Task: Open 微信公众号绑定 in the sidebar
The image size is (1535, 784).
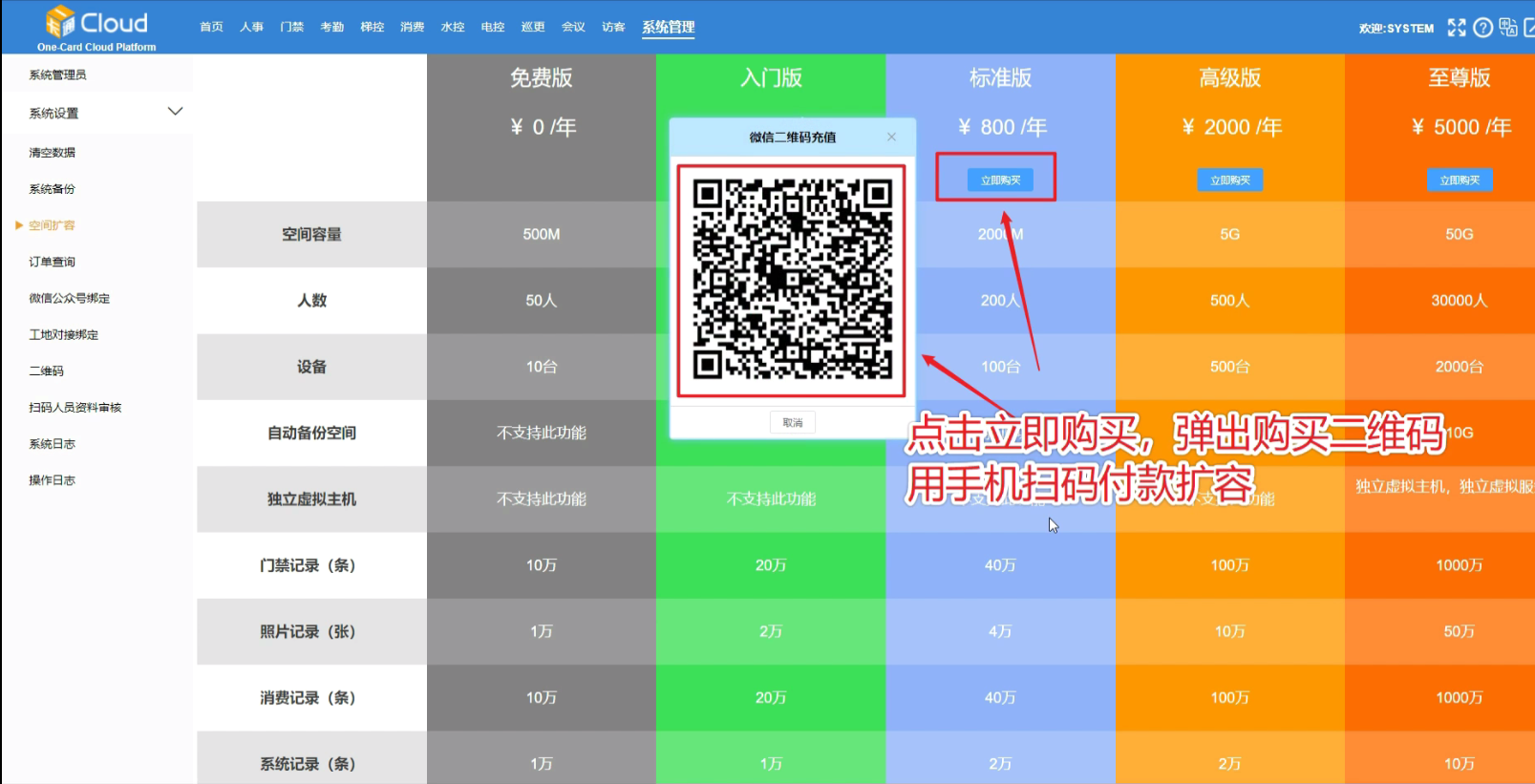Action: pyautogui.click(x=69, y=298)
